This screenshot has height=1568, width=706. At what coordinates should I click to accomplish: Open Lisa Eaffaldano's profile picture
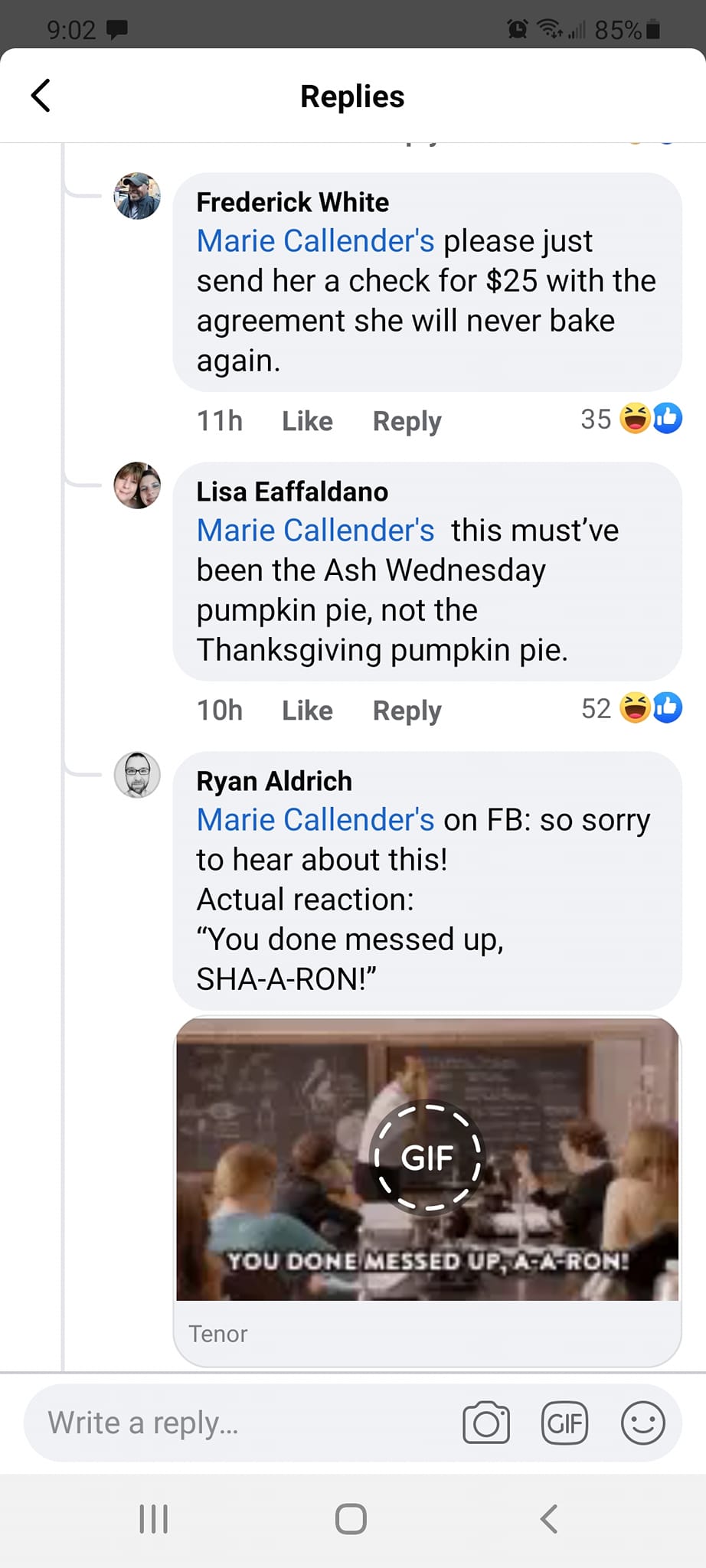[137, 485]
